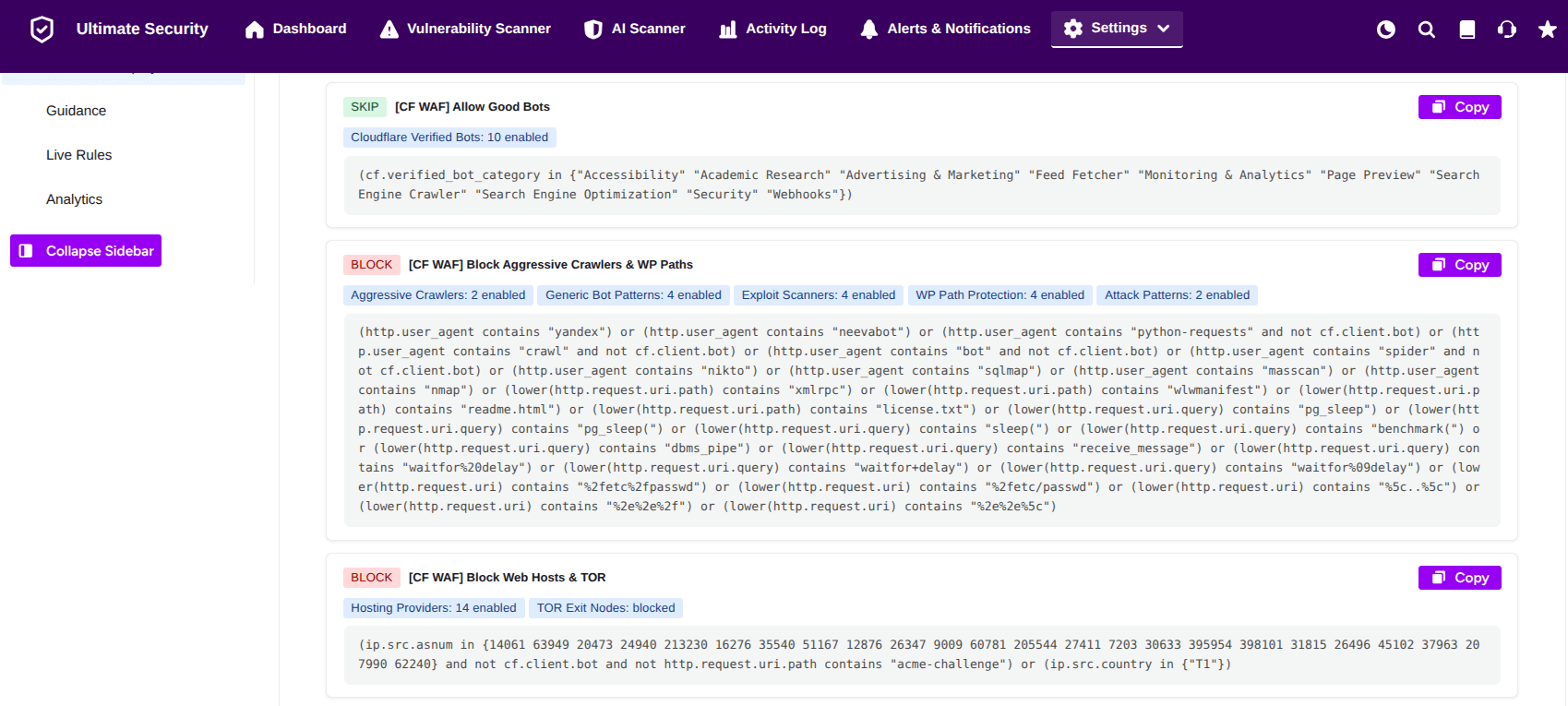This screenshot has height=706, width=1568.
Task: Copy the Allow Good Bots rule
Action: 1460,107
